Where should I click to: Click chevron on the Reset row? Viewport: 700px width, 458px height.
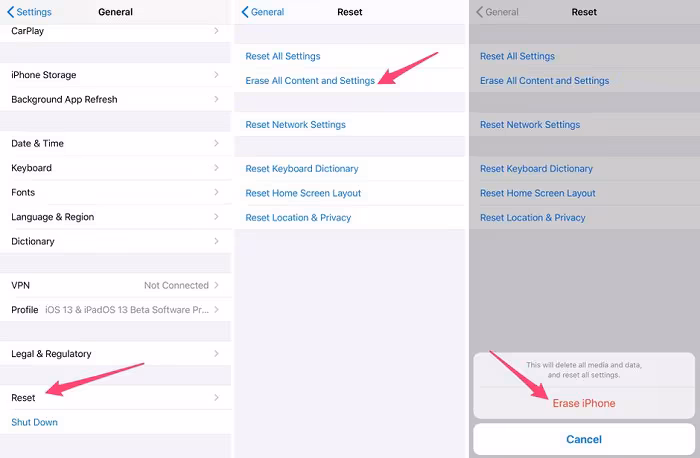pos(216,398)
